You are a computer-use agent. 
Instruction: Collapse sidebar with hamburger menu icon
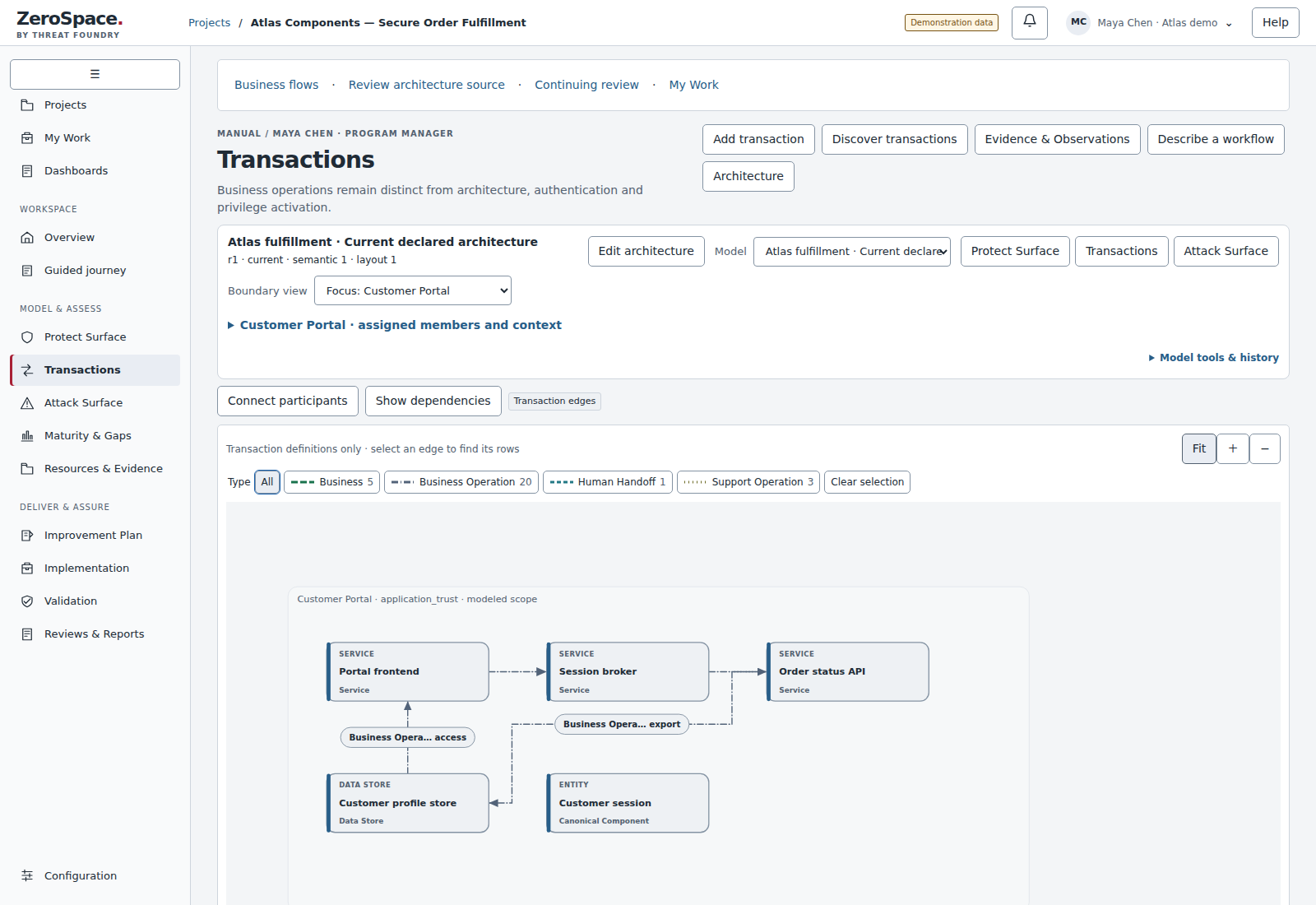coord(95,74)
